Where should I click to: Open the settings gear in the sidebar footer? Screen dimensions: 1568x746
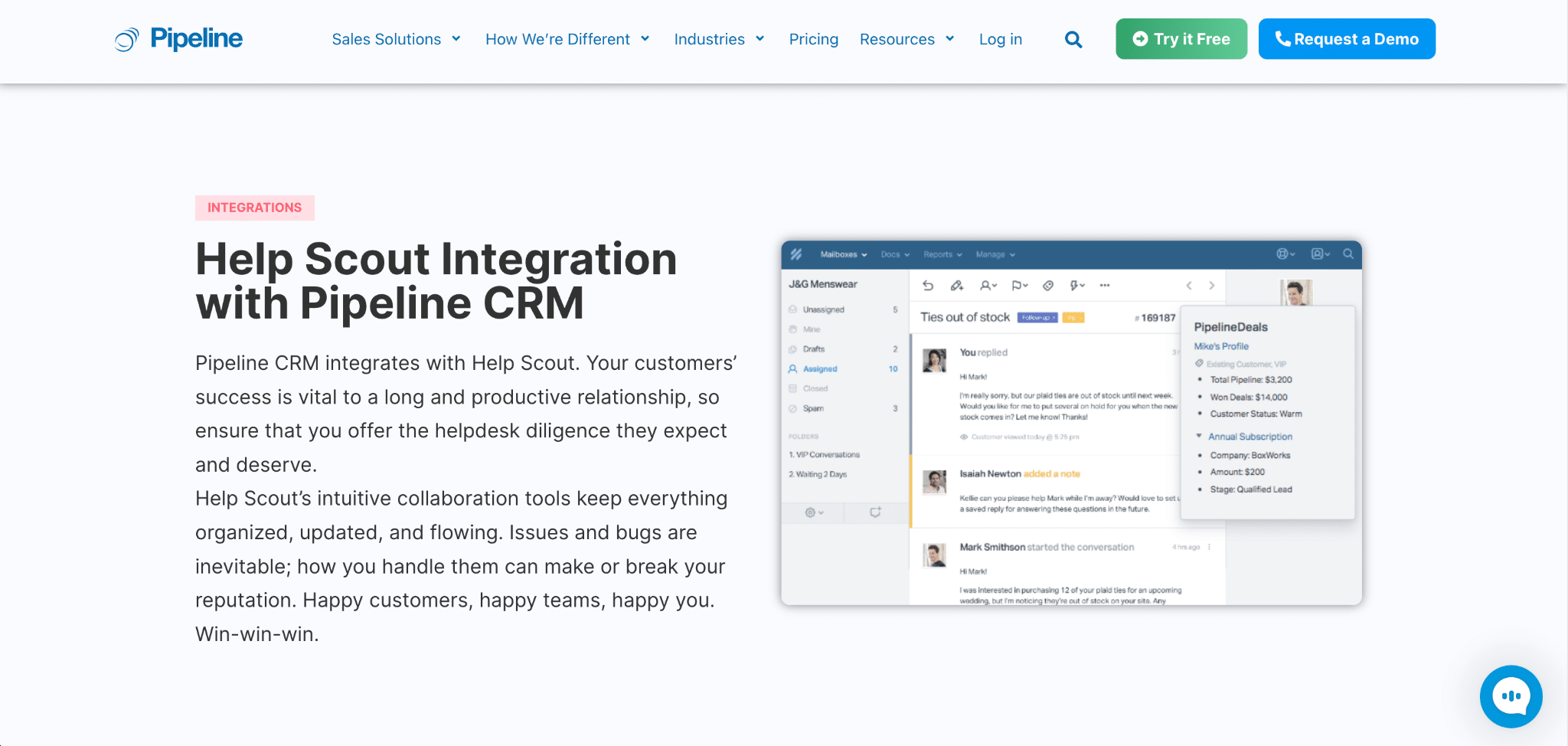[x=811, y=512]
